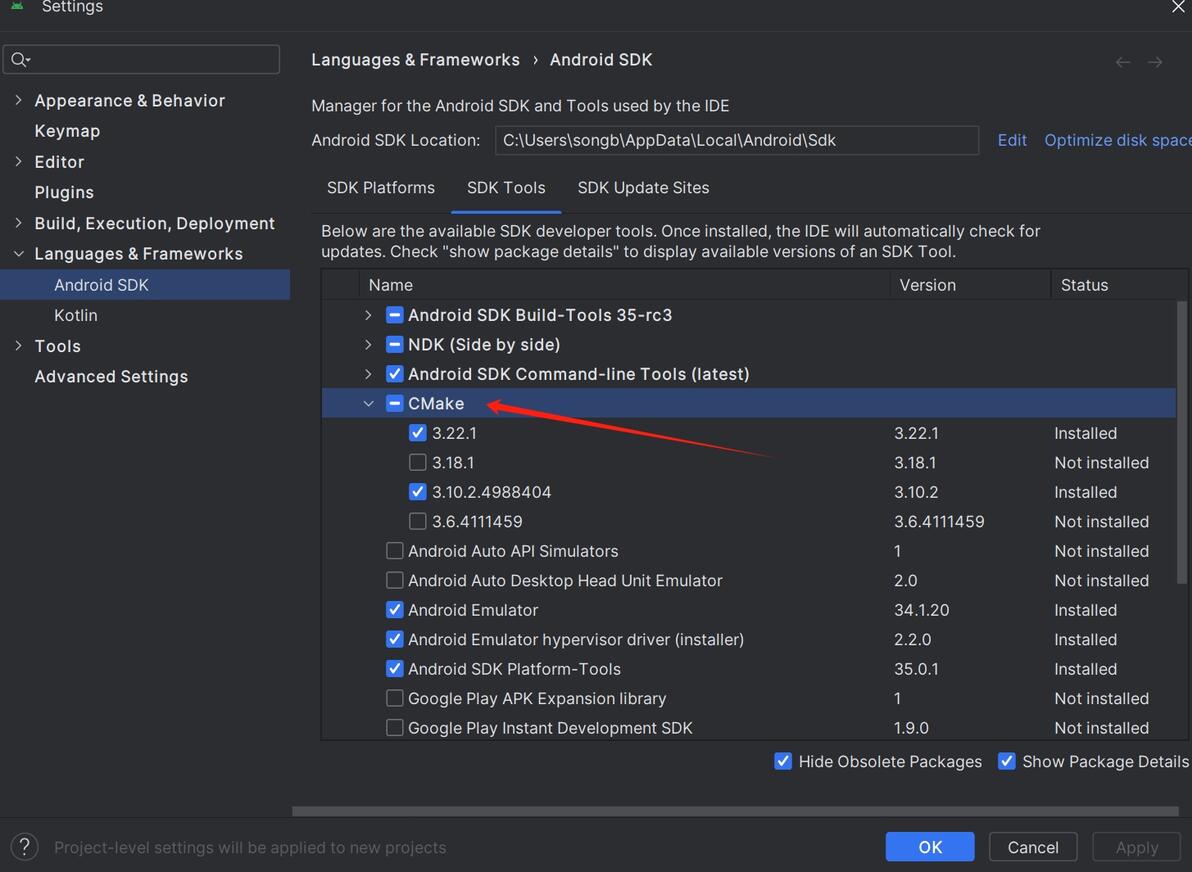Image resolution: width=1192 pixels, height=872 pixels.
Task: Expand Android SDK Build-Tools 35-rc3 row
Action: (x=369, y=315)
